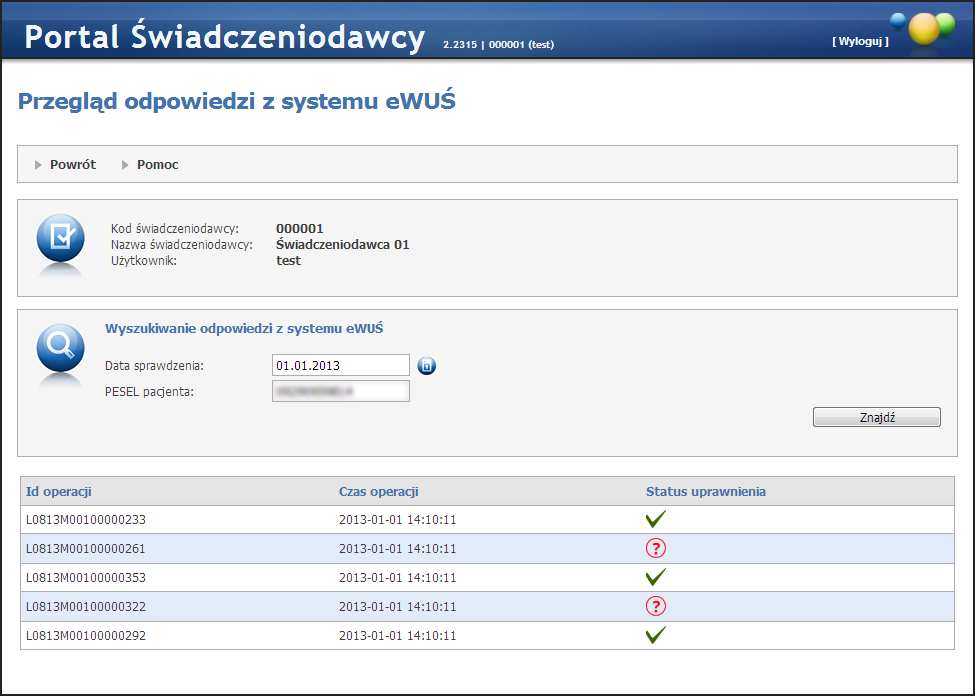Click the colored spheres logo in header
This screenshot has height=696, width=975.
[x=922, y=28]
